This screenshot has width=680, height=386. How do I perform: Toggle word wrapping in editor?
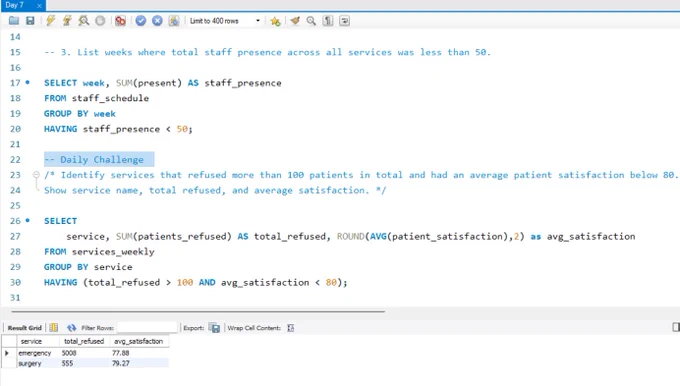344,21
